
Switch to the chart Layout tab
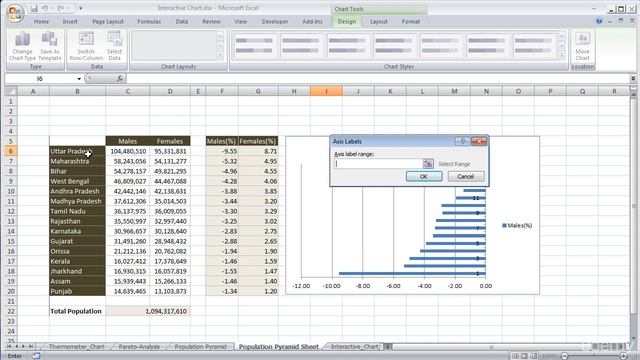point(379,21)
